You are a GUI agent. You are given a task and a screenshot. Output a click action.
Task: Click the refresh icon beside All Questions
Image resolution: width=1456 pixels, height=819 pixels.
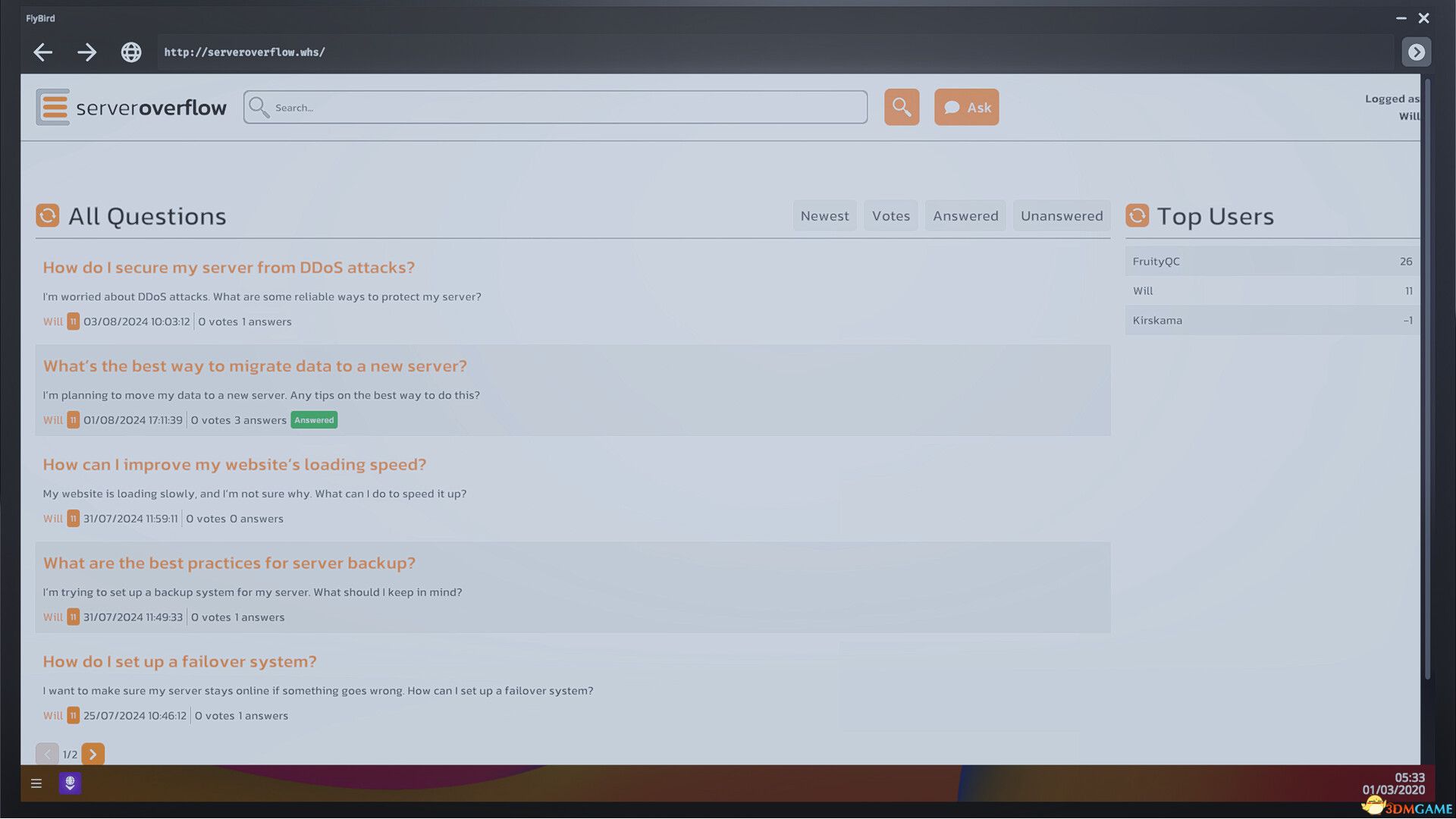[x=47, y=215]
